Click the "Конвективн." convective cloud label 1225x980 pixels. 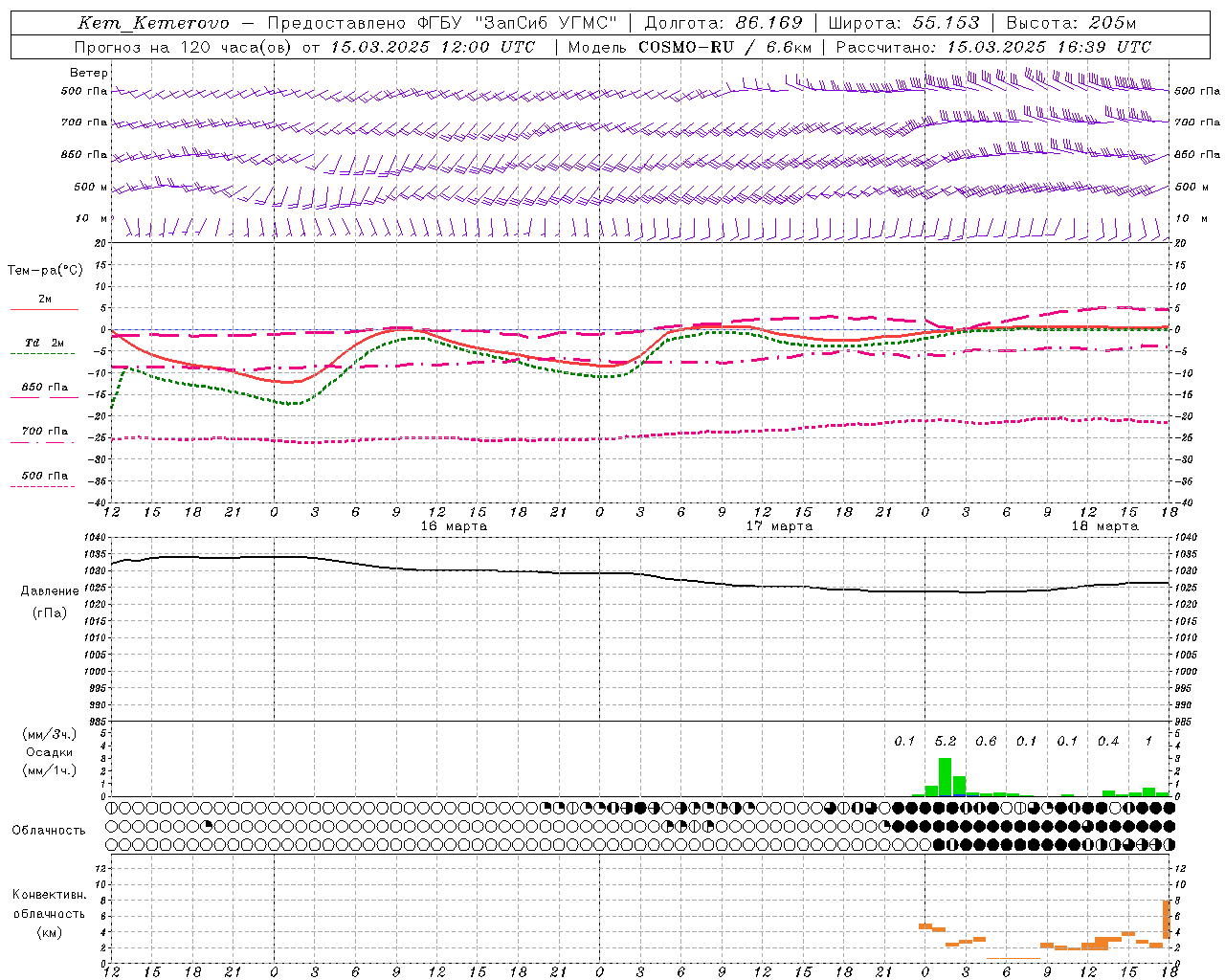pyautogui.click(x=50, y=895)
